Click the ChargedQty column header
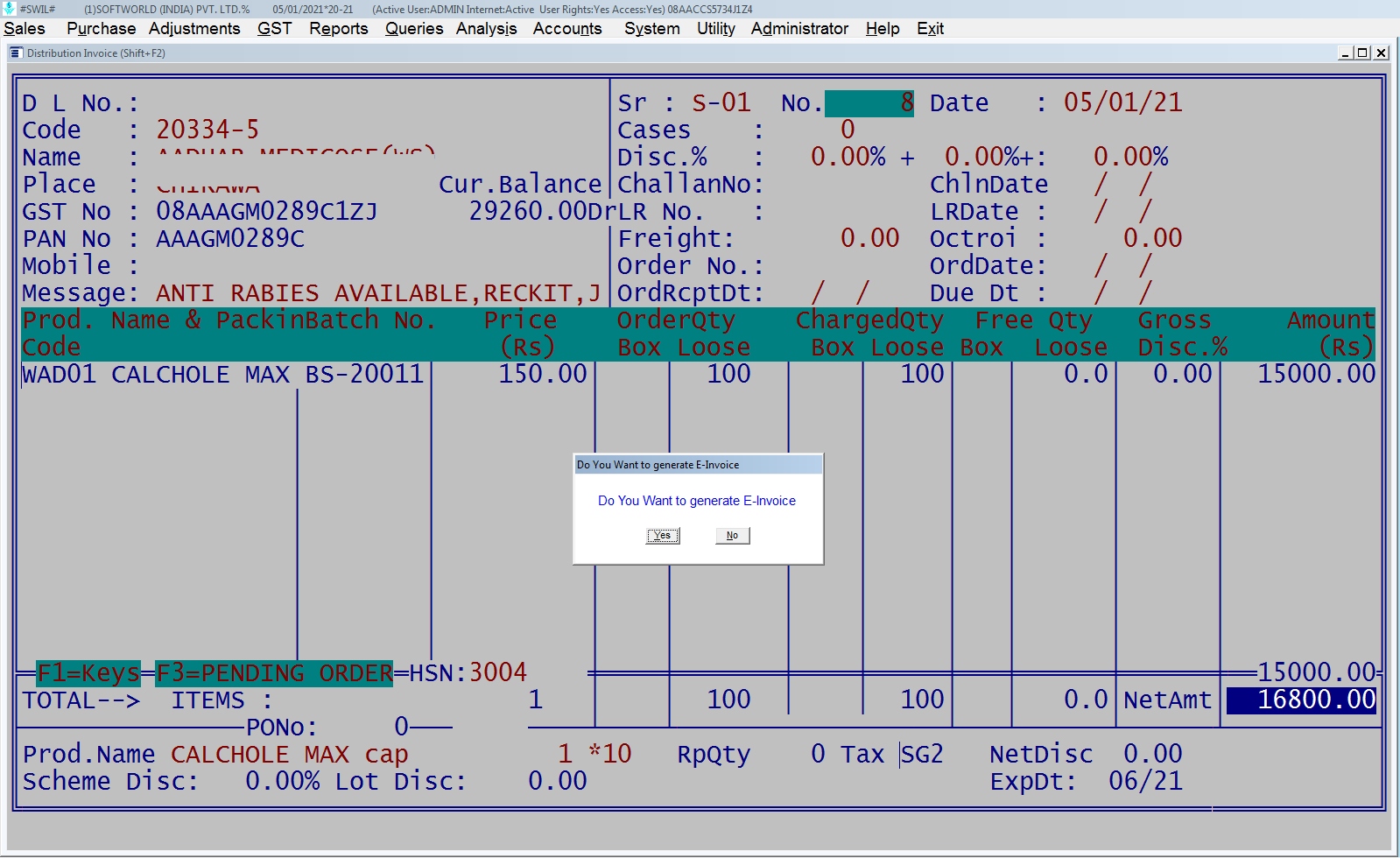Screen dimensions: 1400x858 (869, 320)
